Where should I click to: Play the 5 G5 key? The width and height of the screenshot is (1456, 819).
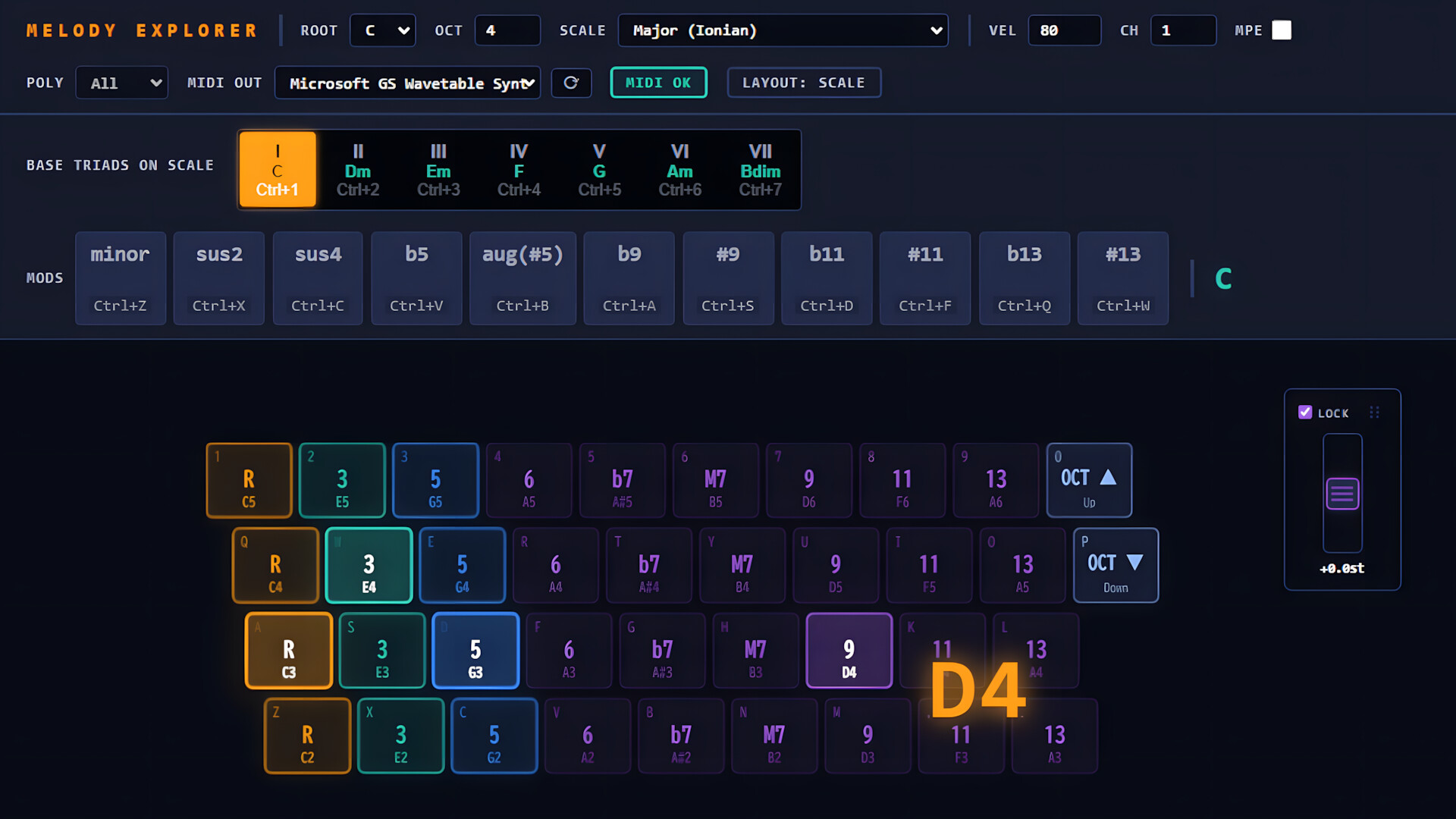435,481
